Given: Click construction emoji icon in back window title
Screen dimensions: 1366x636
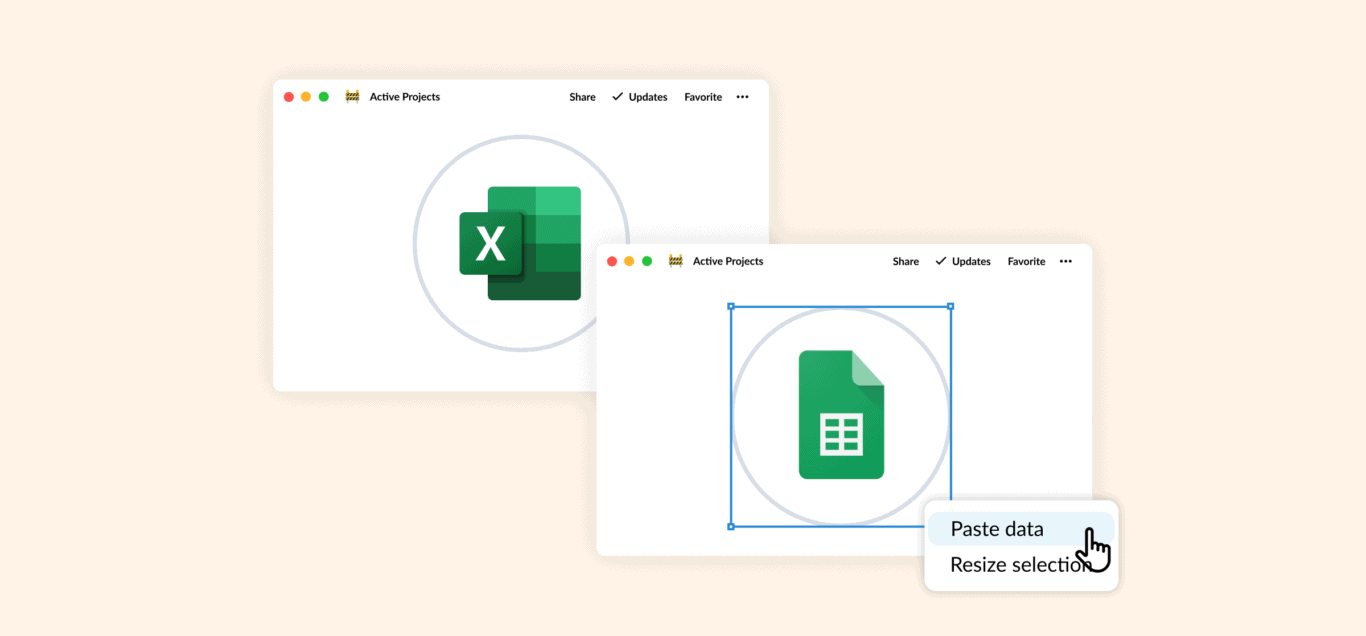Looking at the screenshot, I should coord(352,97).
